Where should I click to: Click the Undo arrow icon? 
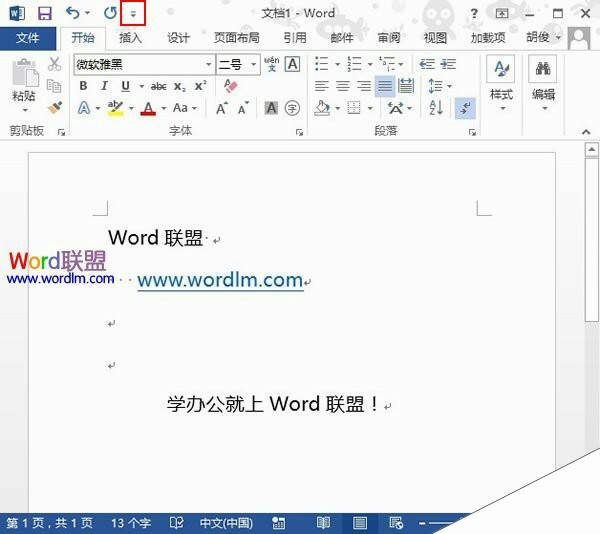pos(73,13)
